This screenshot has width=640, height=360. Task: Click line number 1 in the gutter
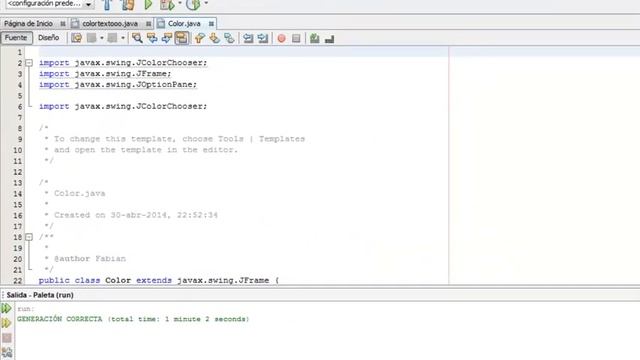[x=20, y=52]
